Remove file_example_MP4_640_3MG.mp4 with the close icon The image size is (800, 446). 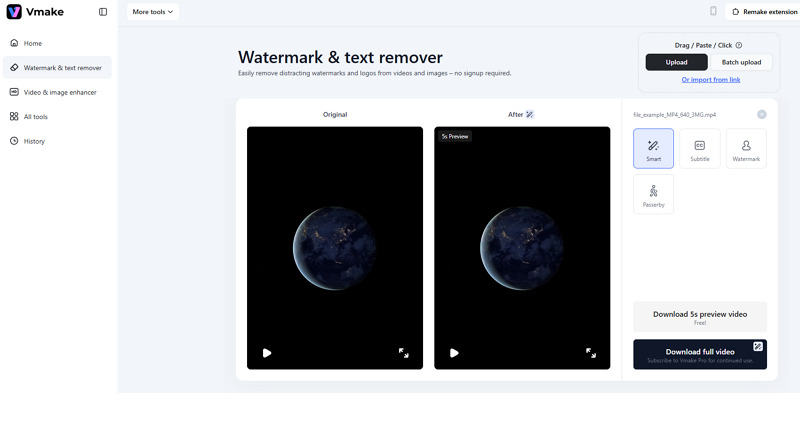point(762,114)
